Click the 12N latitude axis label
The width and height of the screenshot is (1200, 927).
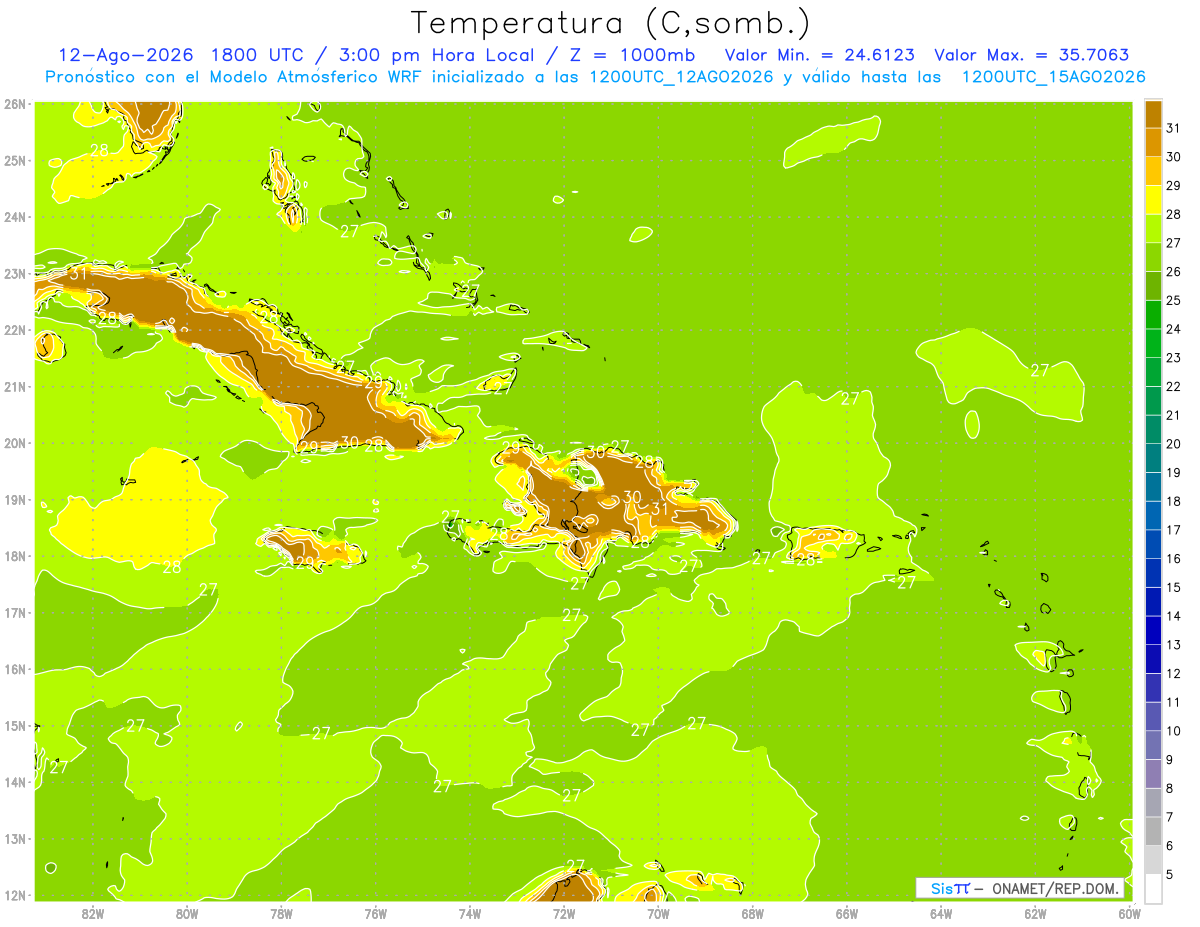coord(15,895)
